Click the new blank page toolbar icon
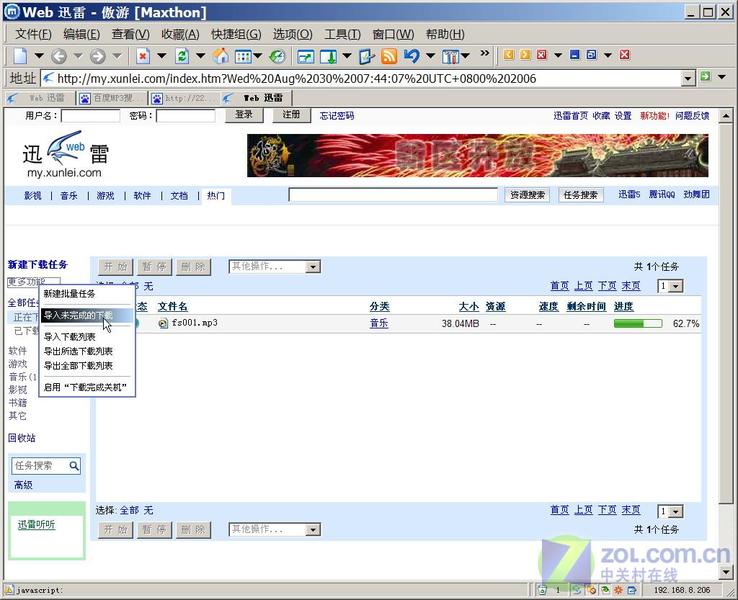This screenshot has width=738, height=600. (x=20, y=56)
